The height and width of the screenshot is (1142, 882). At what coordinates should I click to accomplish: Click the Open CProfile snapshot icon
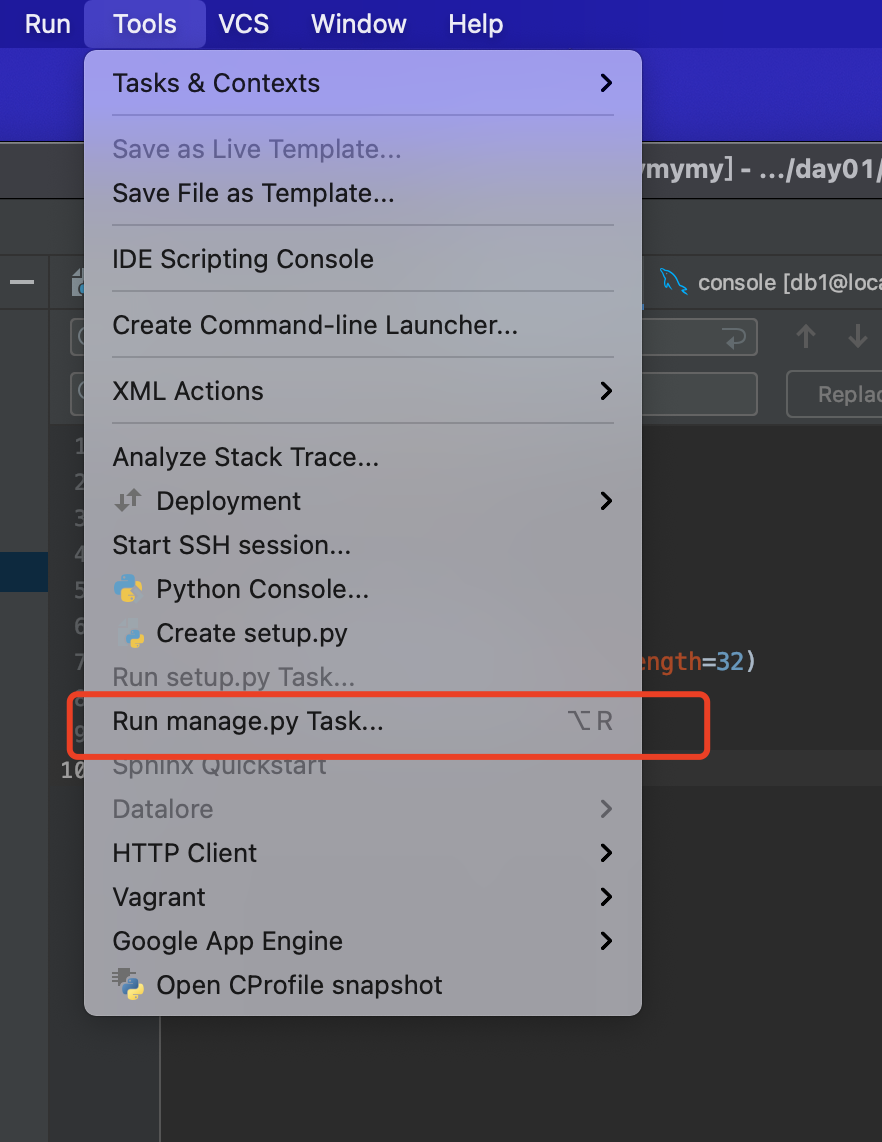pyautogui.click(x=128, y=985)
